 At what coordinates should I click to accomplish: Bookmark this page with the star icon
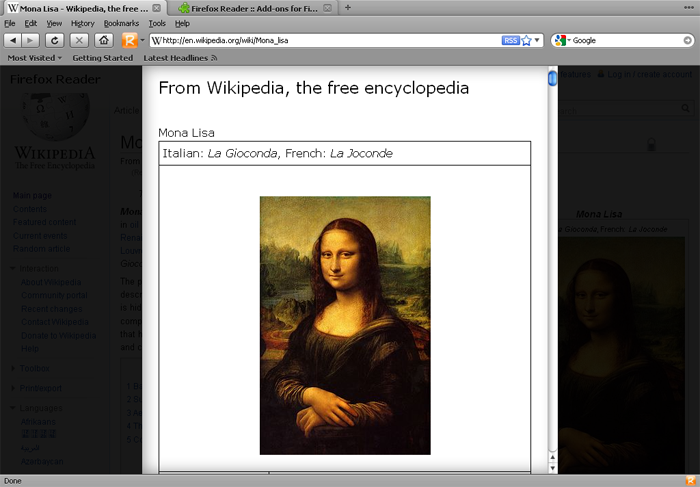coord(526,41)
